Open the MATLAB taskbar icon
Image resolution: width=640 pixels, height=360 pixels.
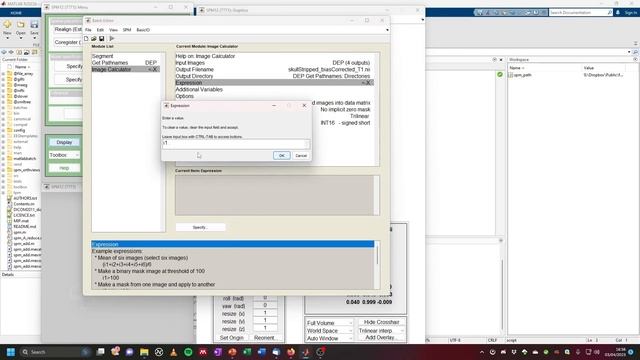[306, 352]
